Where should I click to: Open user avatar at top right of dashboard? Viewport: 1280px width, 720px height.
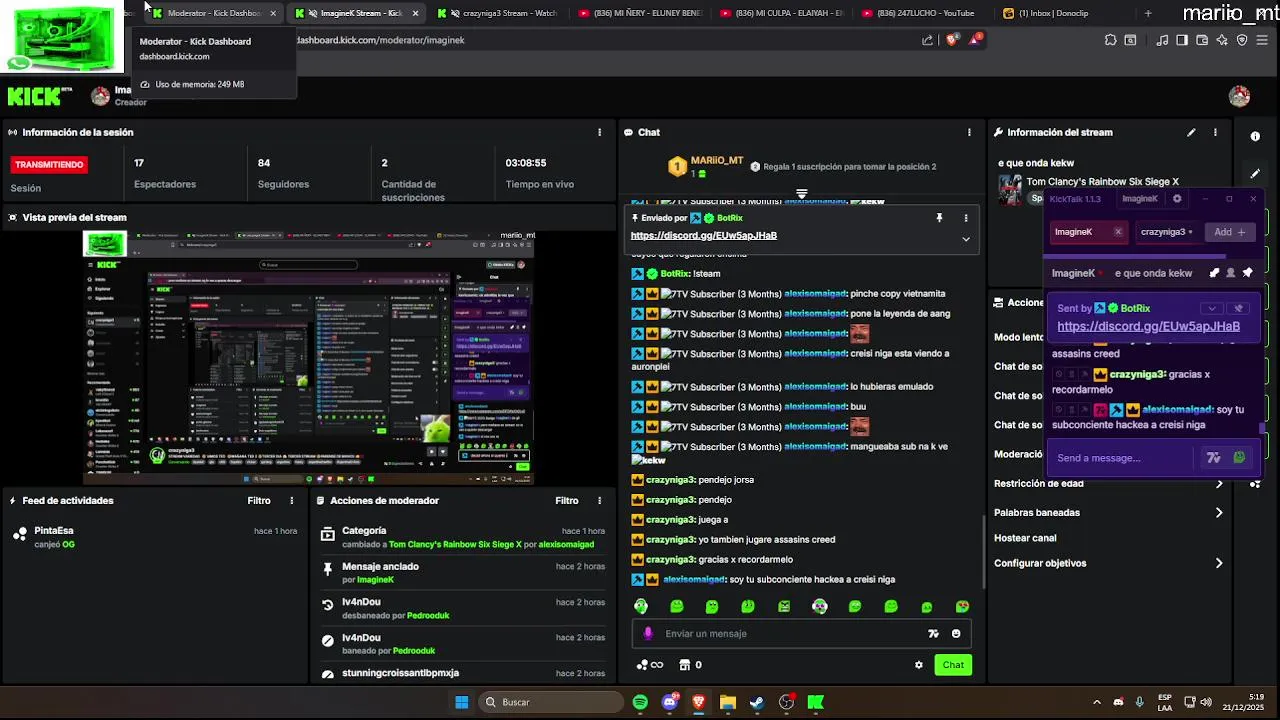point(1240,96)
